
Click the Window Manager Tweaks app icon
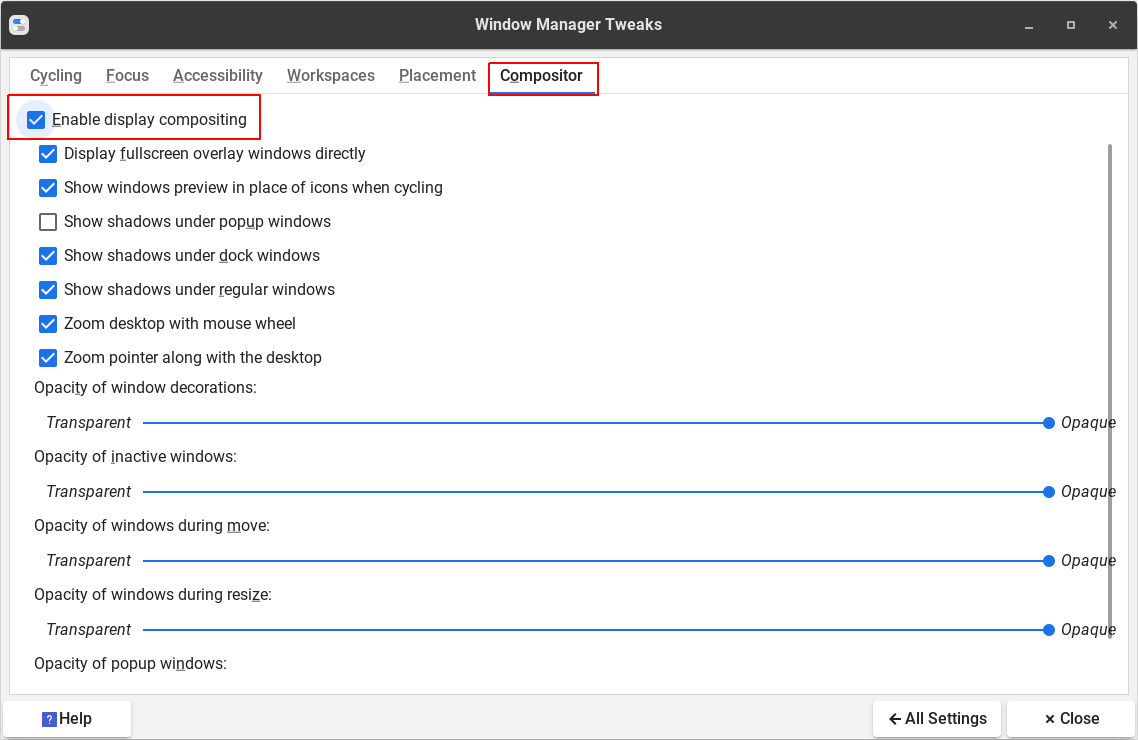19,25
